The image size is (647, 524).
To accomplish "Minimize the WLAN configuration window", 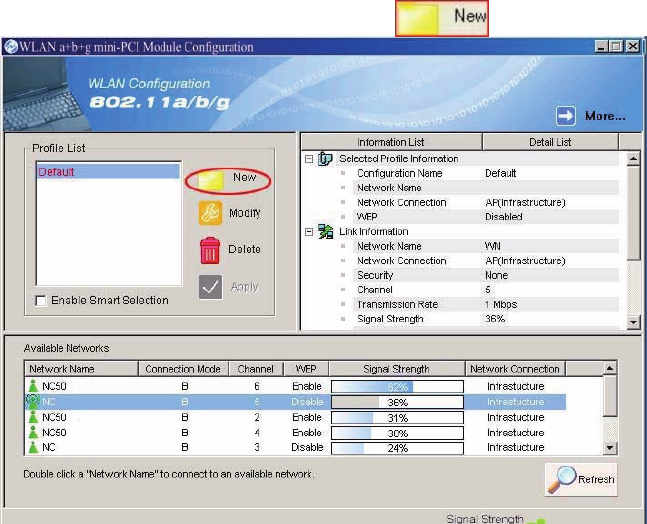I will [x=601, y=47].
